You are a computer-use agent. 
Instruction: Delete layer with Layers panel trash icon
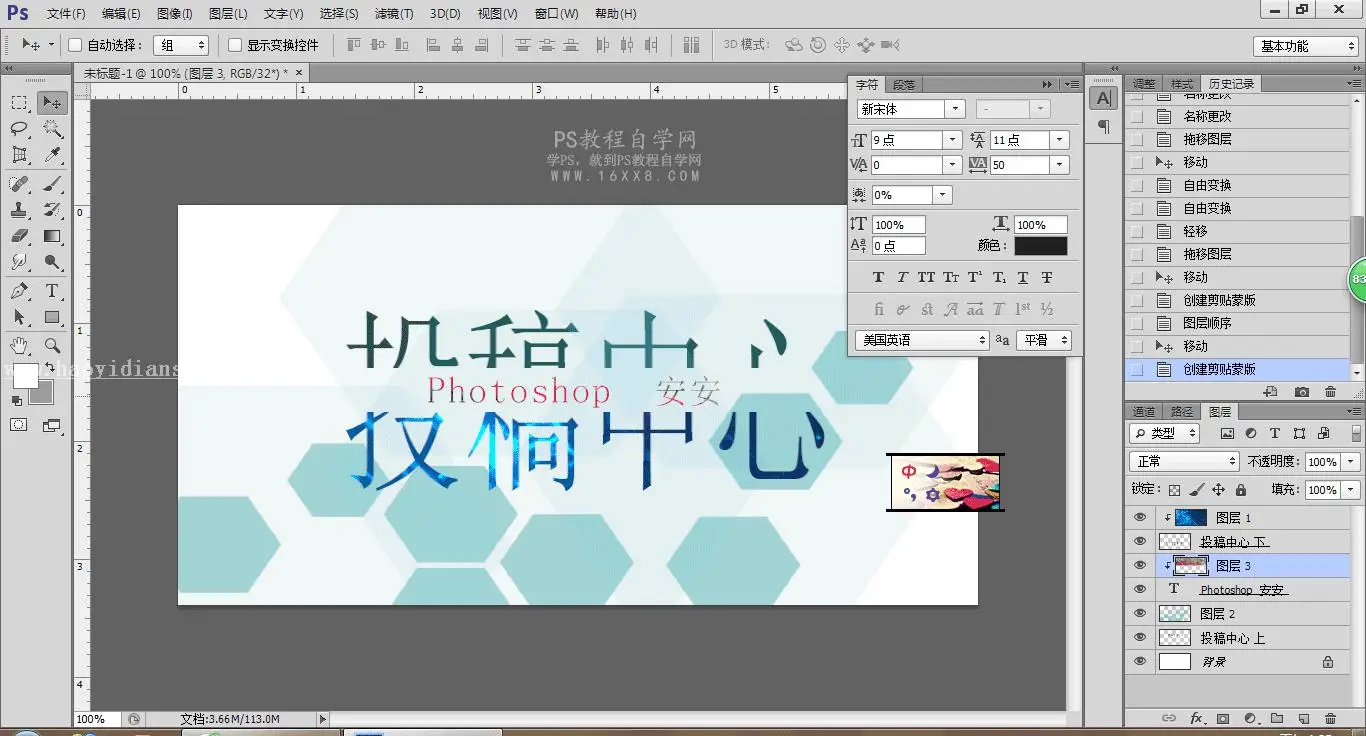[x=1330, y=718]
